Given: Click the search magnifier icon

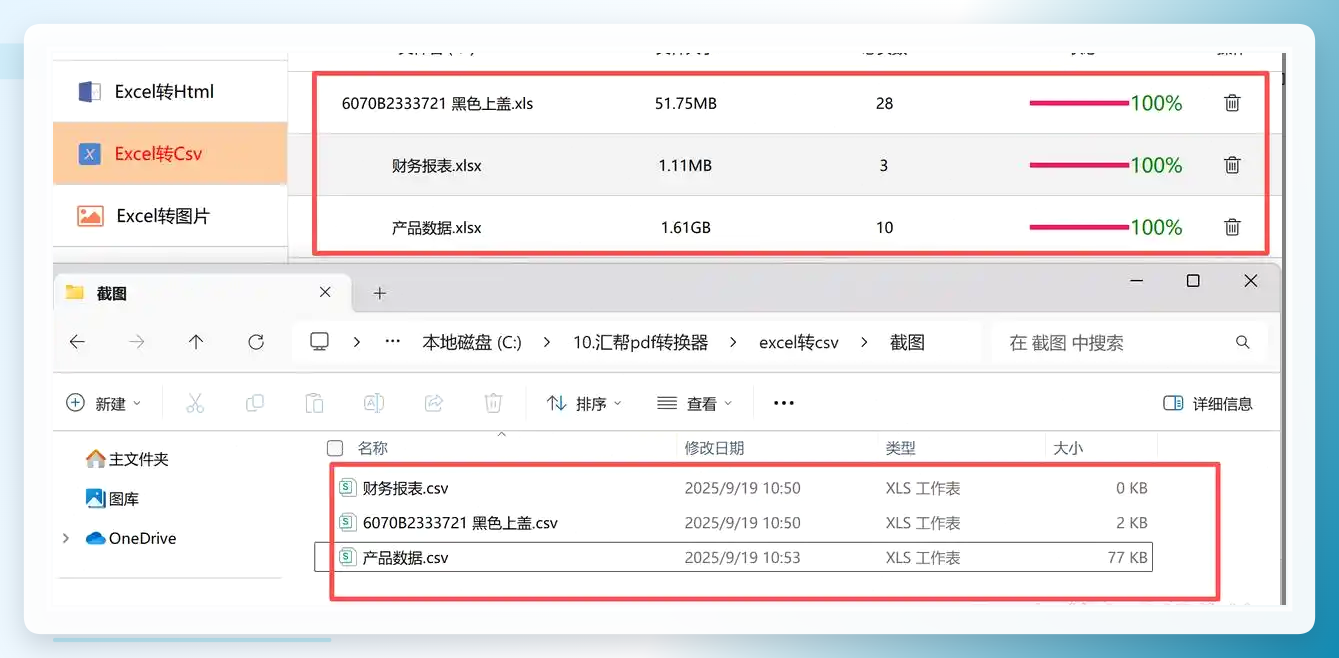Looking at the screenshot, I should click(x=1243, y=342).
